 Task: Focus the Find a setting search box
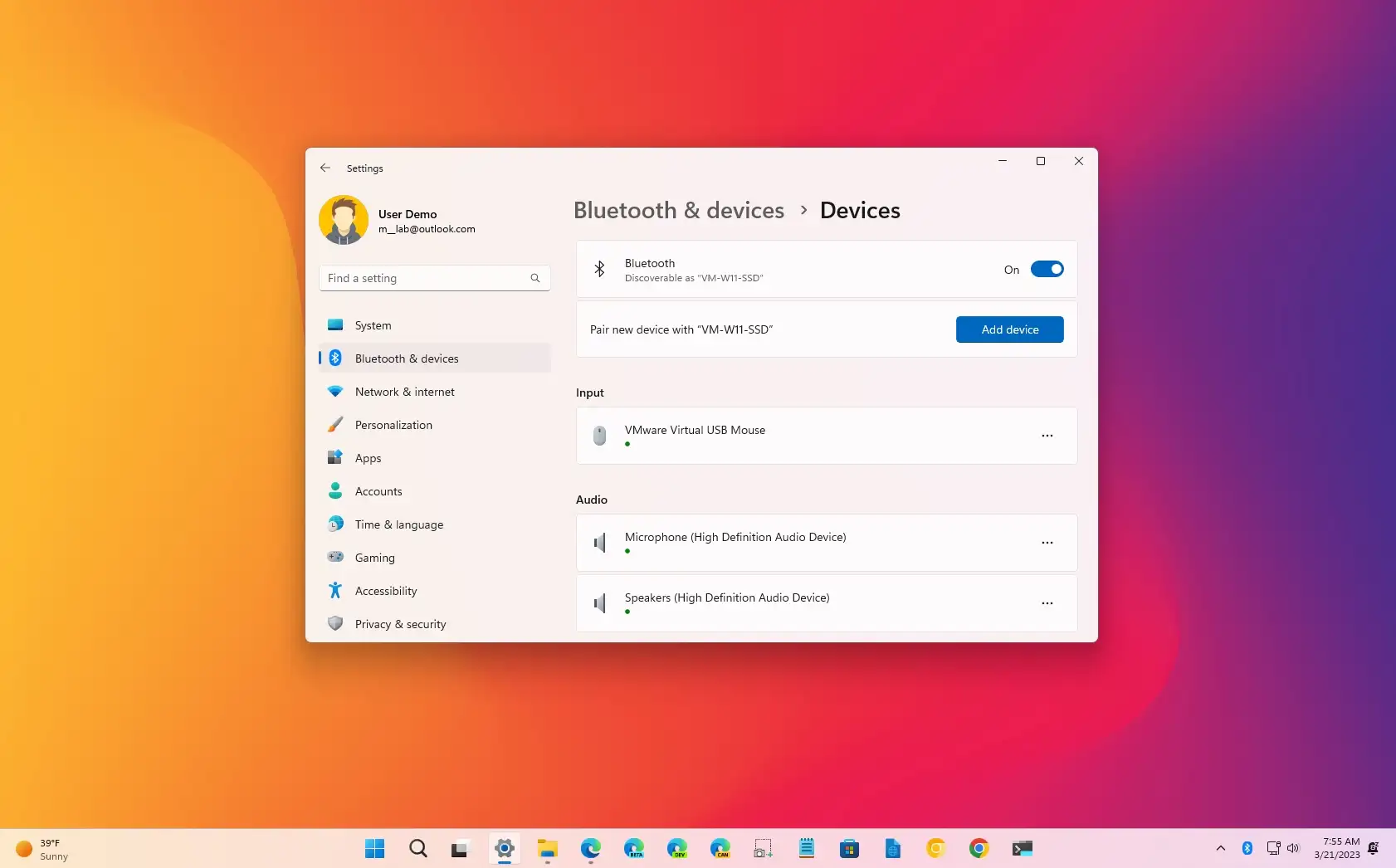click(x=435, y=278)
